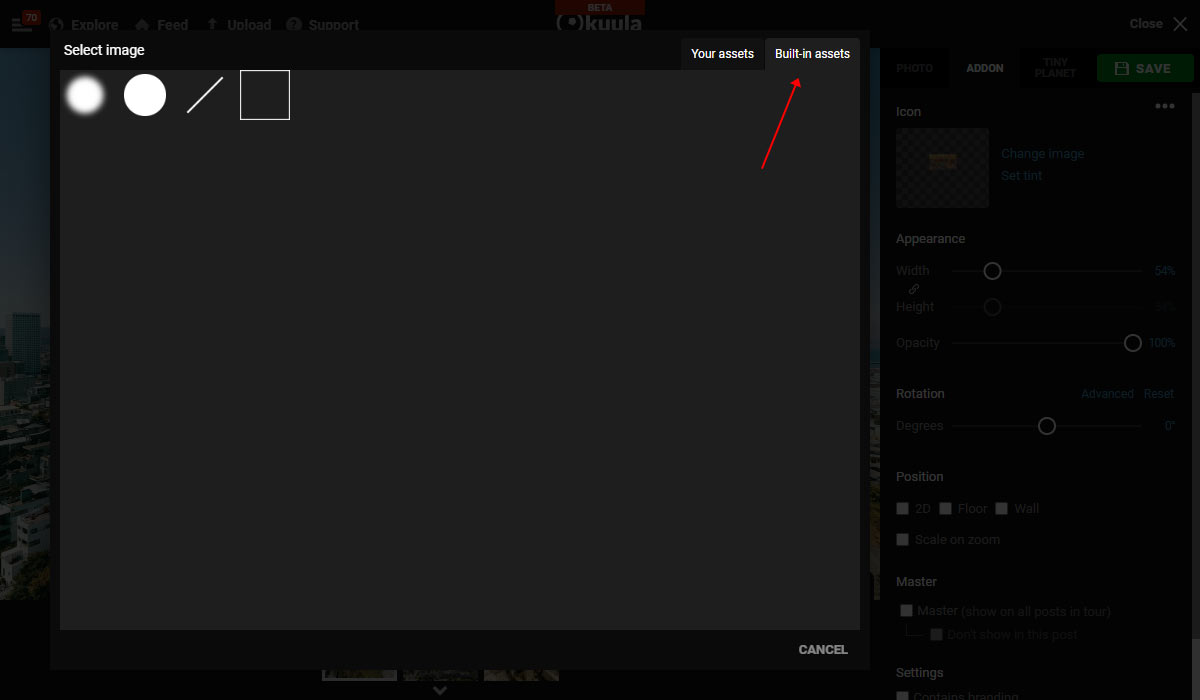The image size is (1200, 700).
Task: Open the Upload page
Action: coord(249,25)
